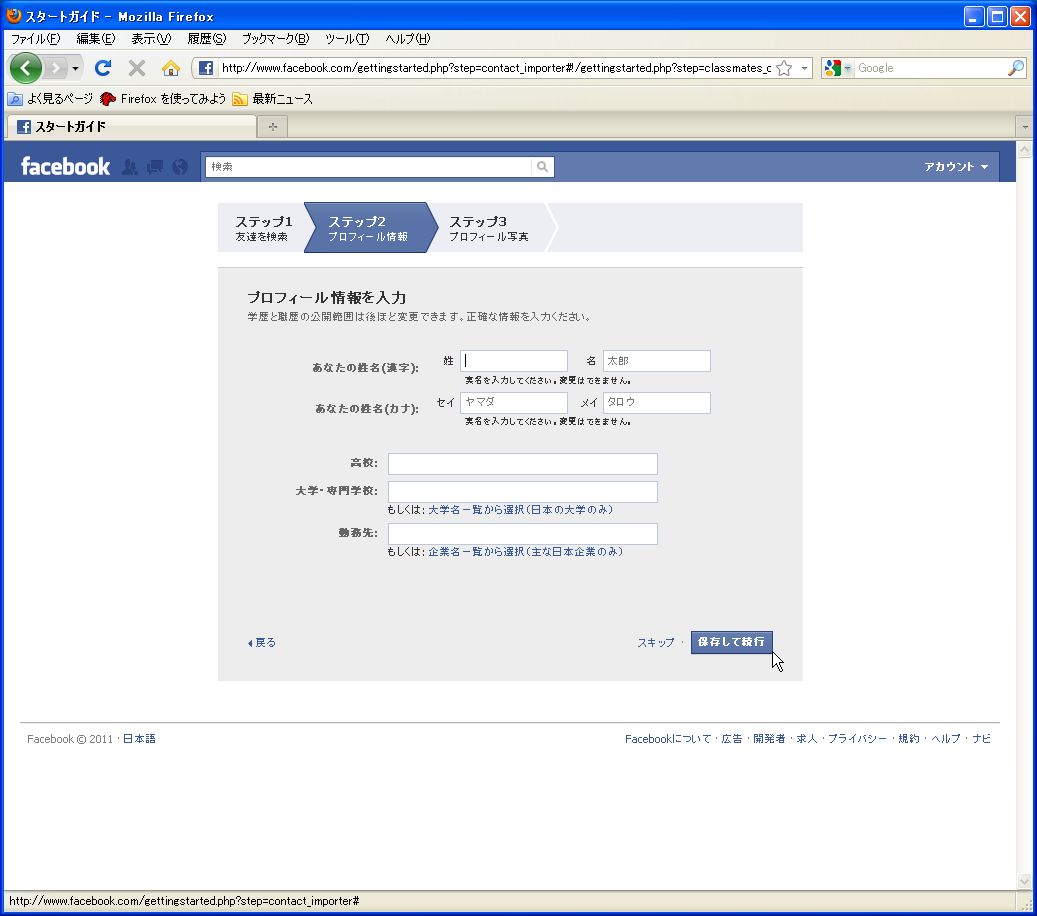The width and height of the screenshot is (1037, 916).
Task: Click the 高校 high school input field
Action: pos(522,464)
